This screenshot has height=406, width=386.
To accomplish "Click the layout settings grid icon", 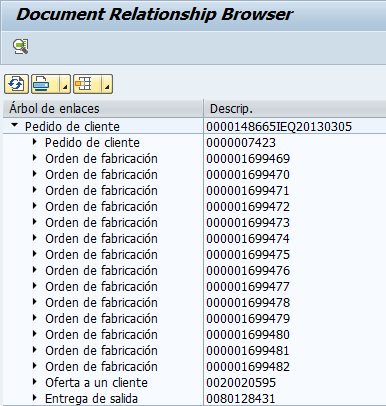I will pos(83,84).
